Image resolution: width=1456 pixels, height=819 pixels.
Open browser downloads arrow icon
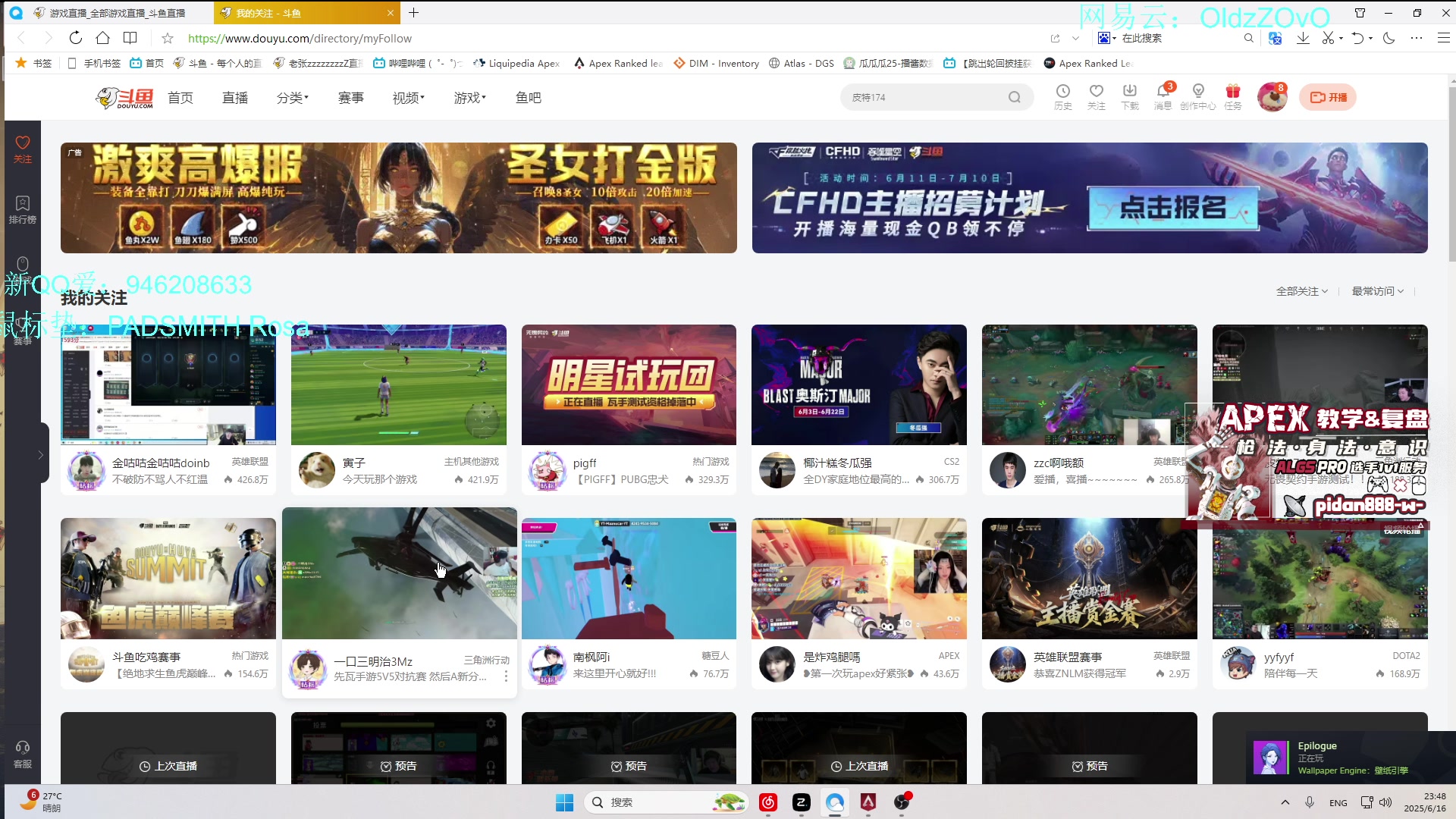coord(1303,38)
